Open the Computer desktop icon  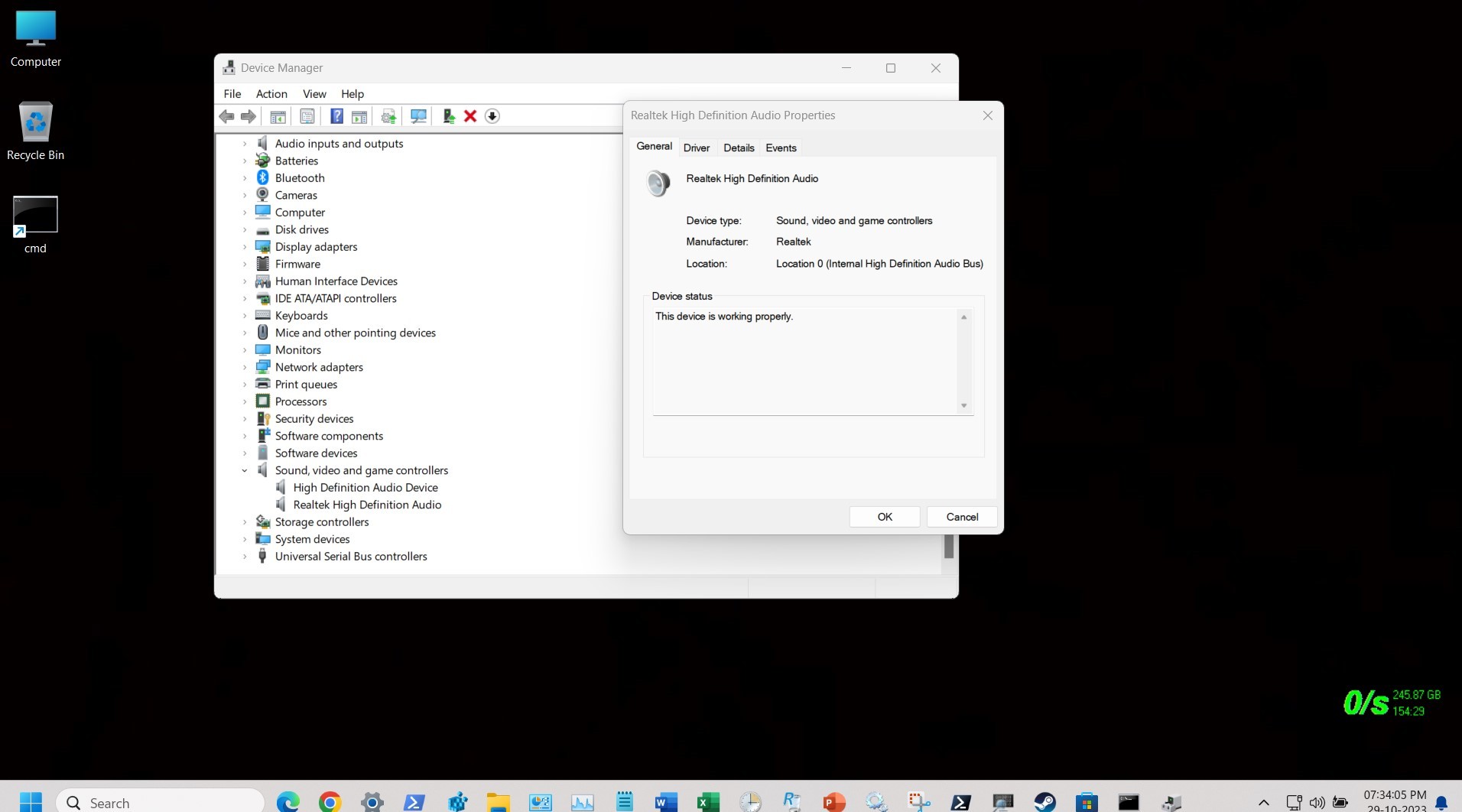[36, 39]
